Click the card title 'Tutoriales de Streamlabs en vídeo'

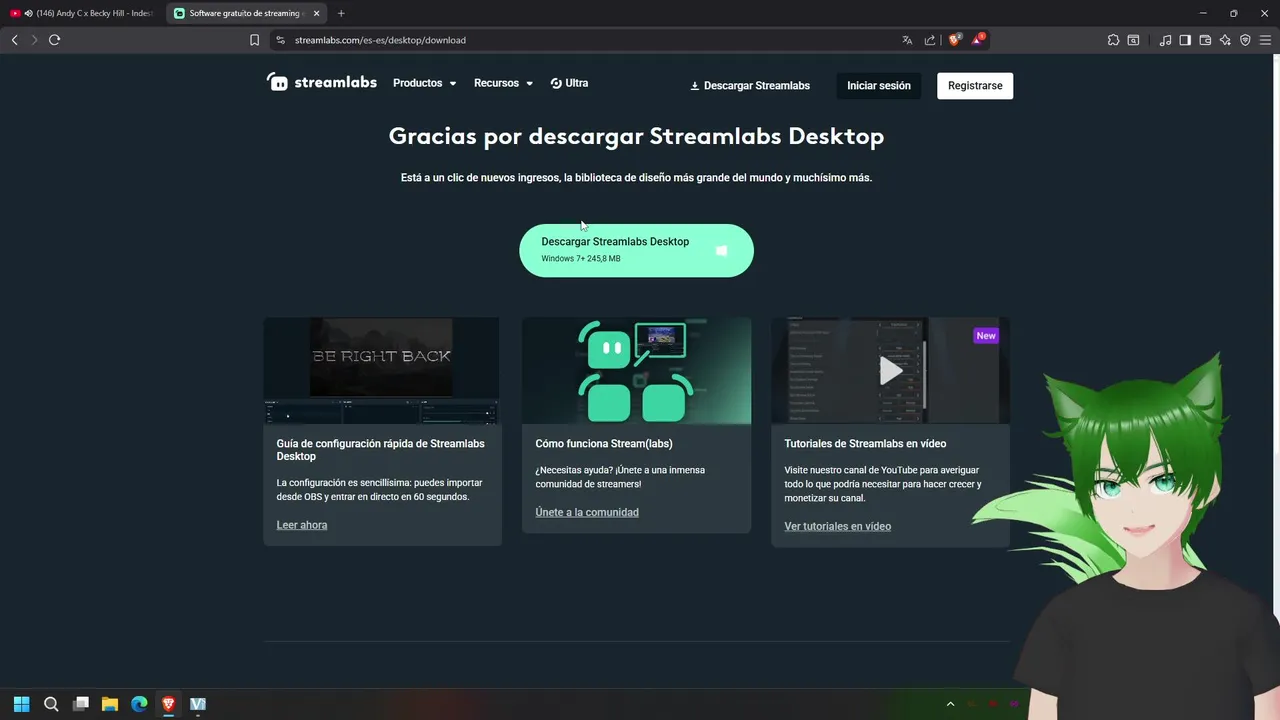(865, 443)
